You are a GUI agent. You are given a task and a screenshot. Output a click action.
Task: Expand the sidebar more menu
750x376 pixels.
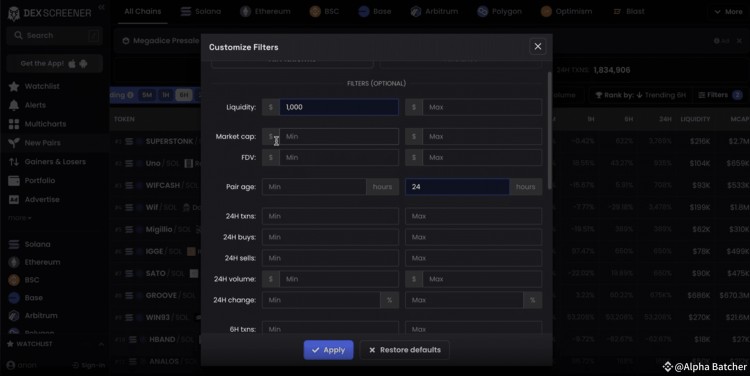point(19,218)
